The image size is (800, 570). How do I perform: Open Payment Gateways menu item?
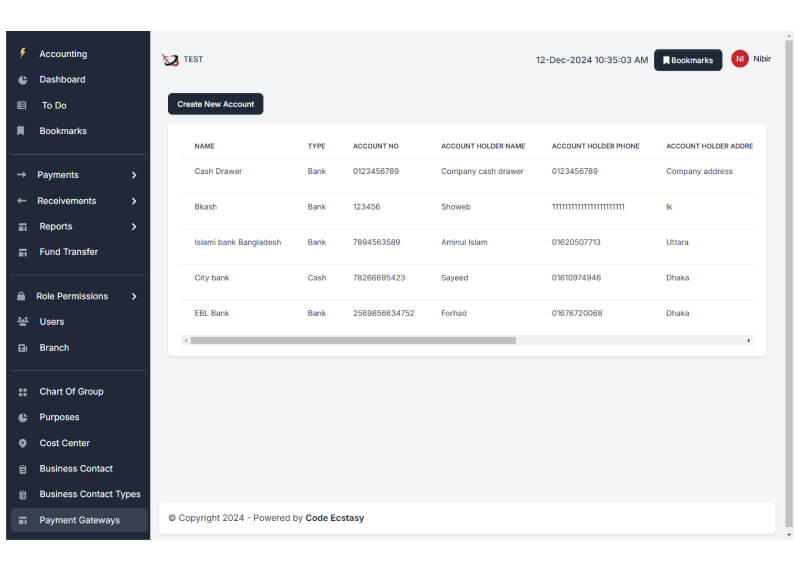click(x=79, y=520)
